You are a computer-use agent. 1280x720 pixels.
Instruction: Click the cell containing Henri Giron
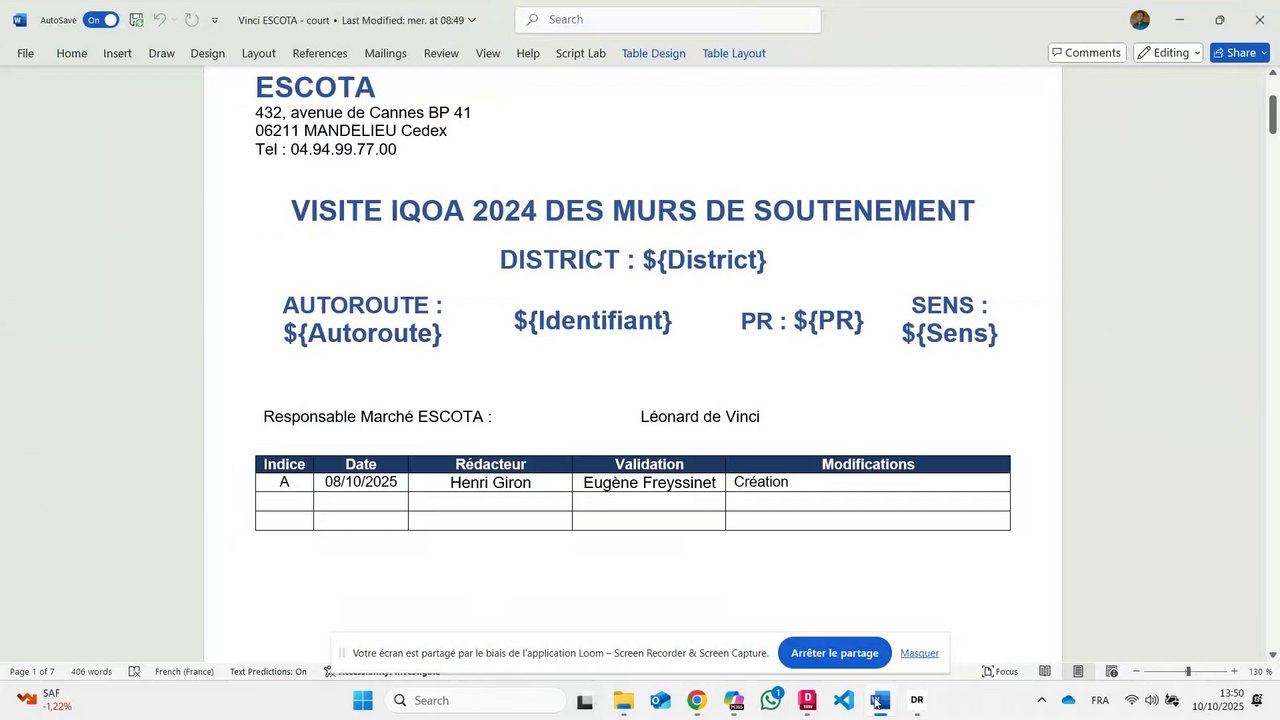[490, 482]
